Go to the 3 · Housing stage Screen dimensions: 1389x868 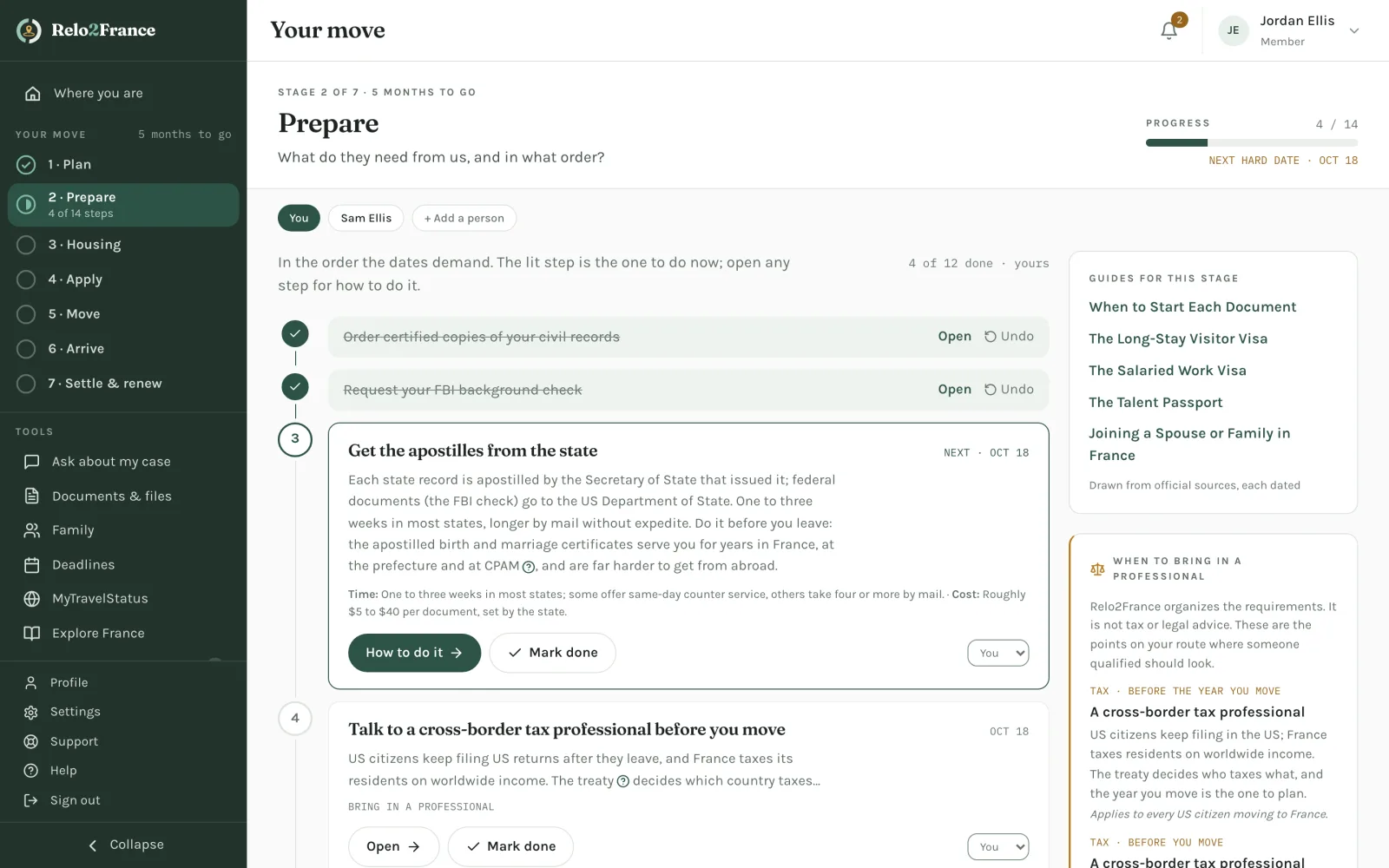tap(123, 245)
